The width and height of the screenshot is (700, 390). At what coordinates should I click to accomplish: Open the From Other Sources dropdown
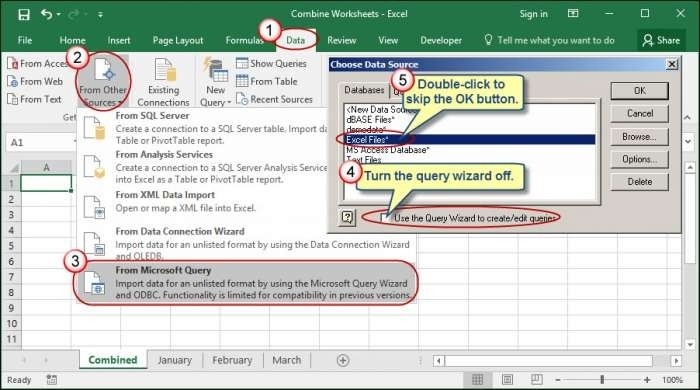(x=103, y=83)
